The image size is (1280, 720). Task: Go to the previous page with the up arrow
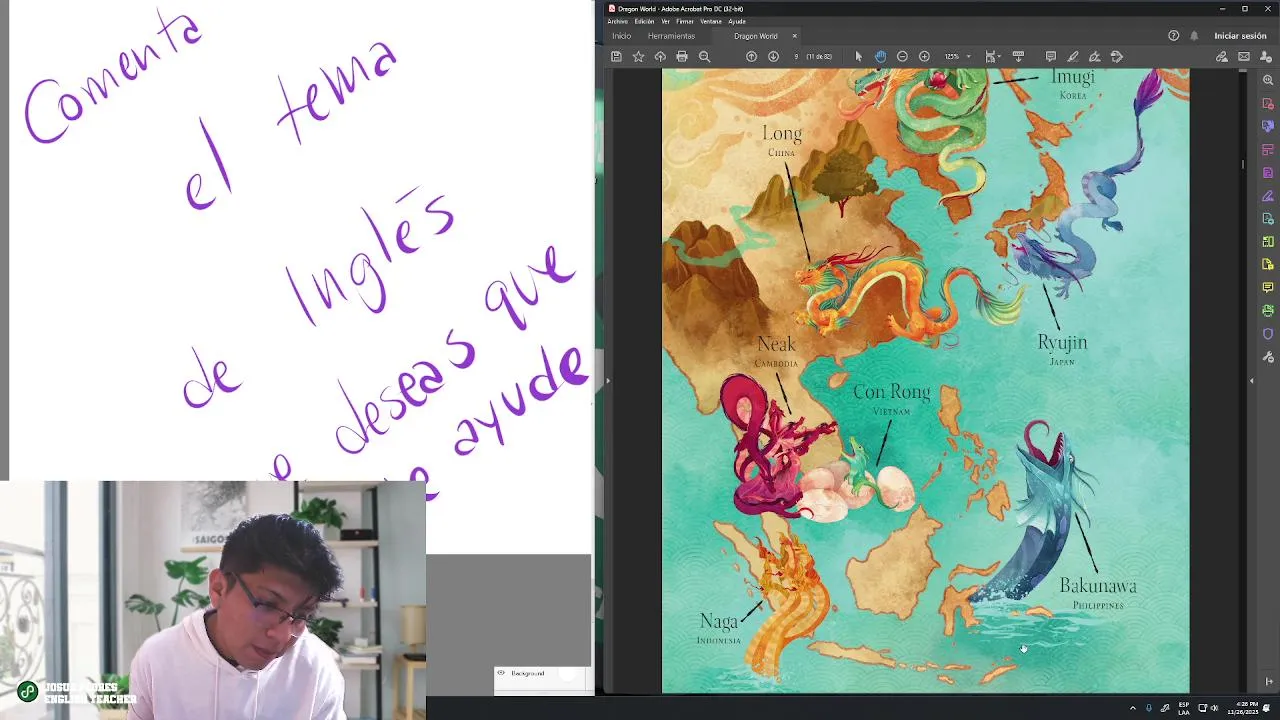751,57
